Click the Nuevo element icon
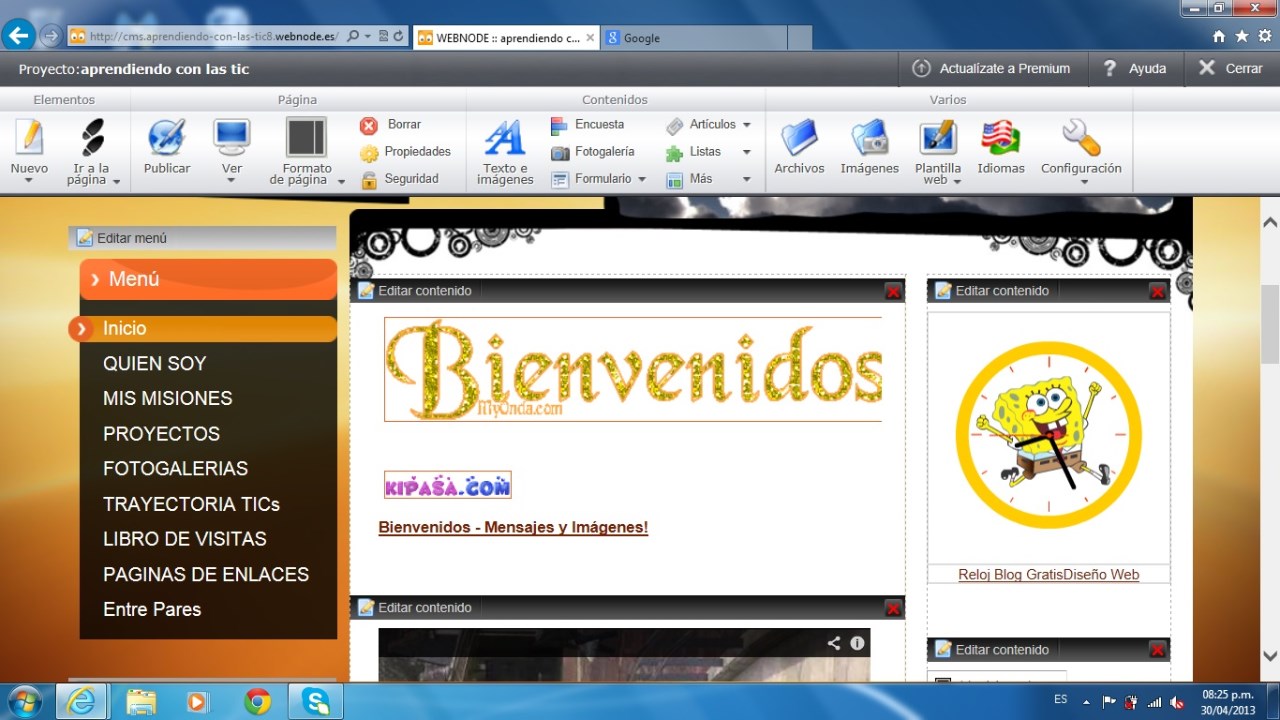 click(30, 137)
